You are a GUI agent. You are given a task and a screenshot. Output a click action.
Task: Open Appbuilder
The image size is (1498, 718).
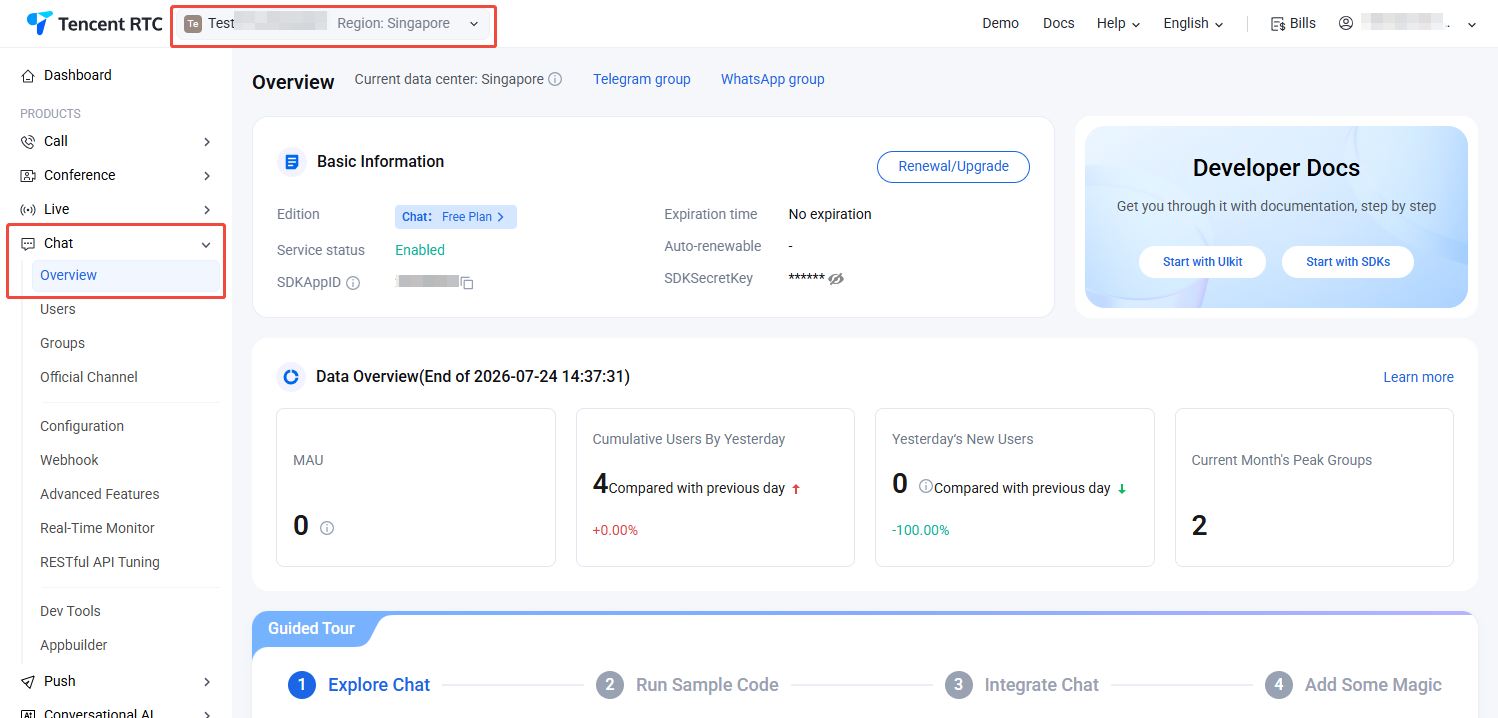pyautogui.click(x=74, y=645)
